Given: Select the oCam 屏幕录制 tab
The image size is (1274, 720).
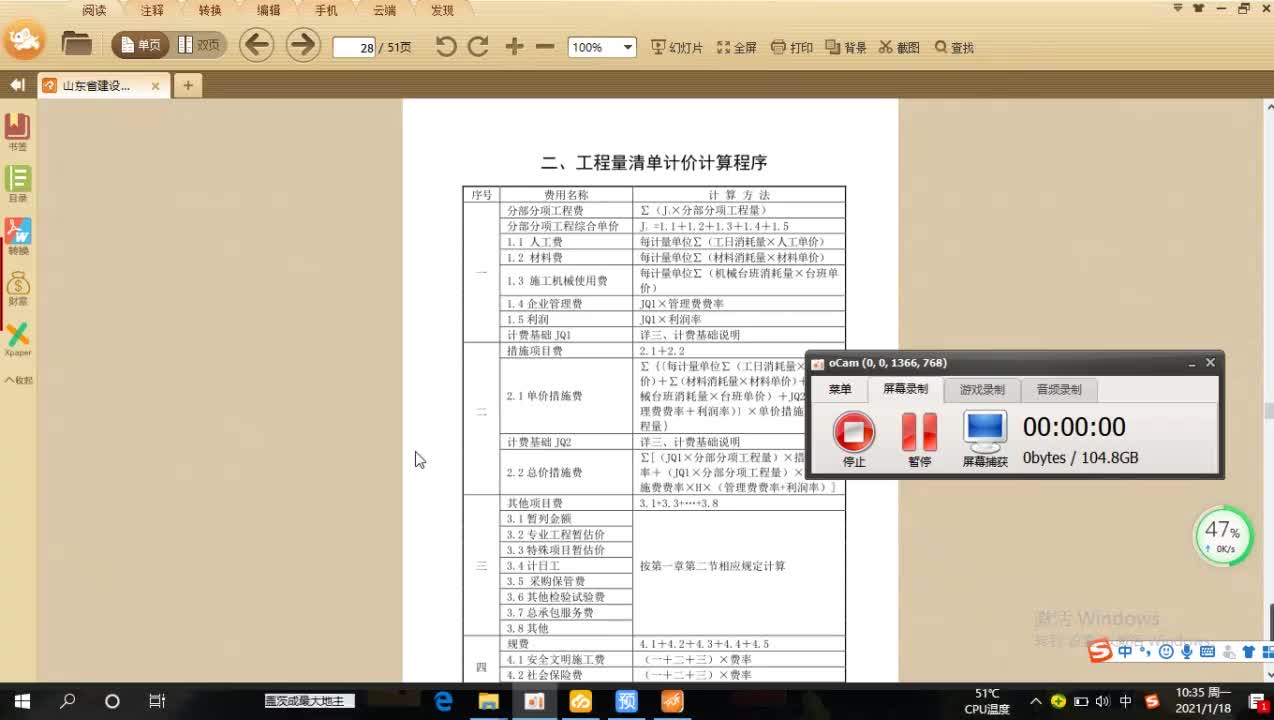Looking at the screenshot, I should click(905, 389).
